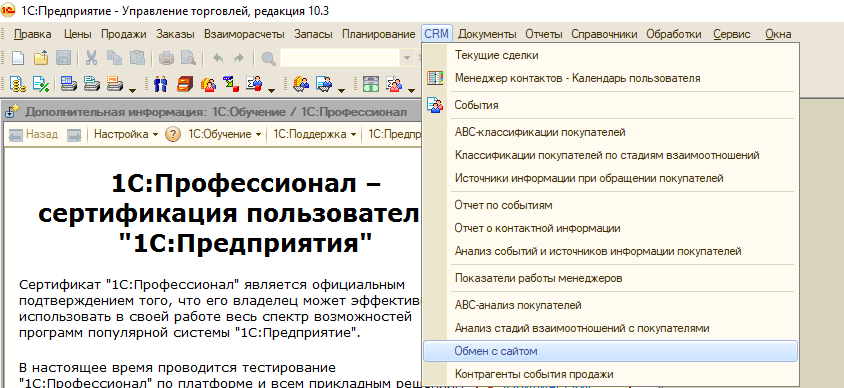844x388 pixels.
Task: Click the magnifier search icon
Action: click(268, 58)
